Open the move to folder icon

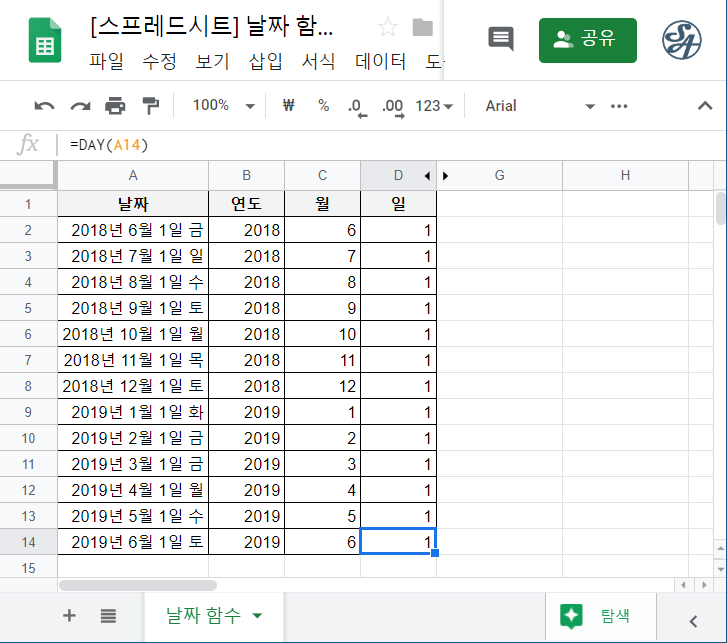click(x=423, y=28)
